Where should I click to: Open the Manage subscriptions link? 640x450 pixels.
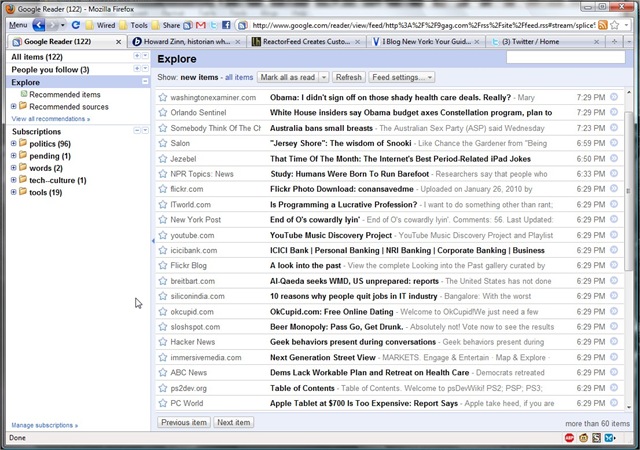tap(44, 425)
